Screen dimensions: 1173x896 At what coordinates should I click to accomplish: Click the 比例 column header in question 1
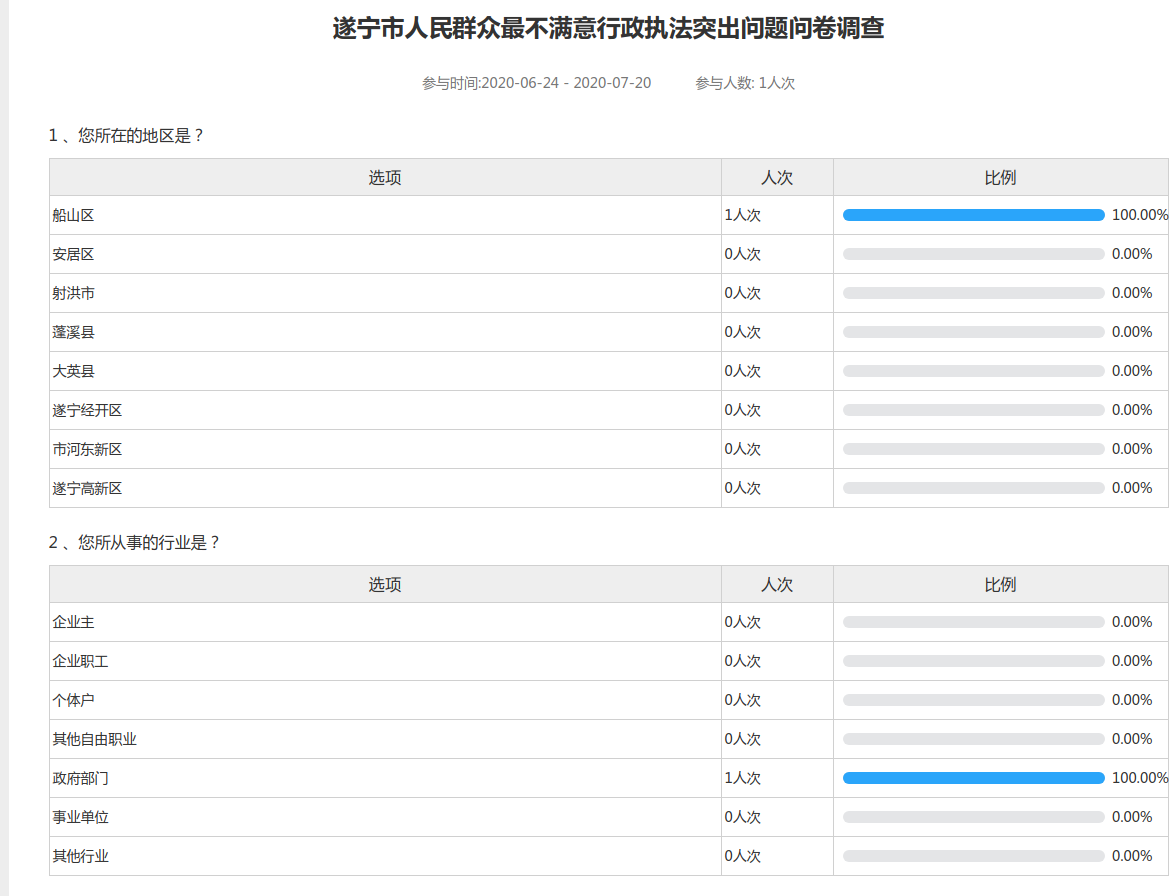tap(1000, 178)
